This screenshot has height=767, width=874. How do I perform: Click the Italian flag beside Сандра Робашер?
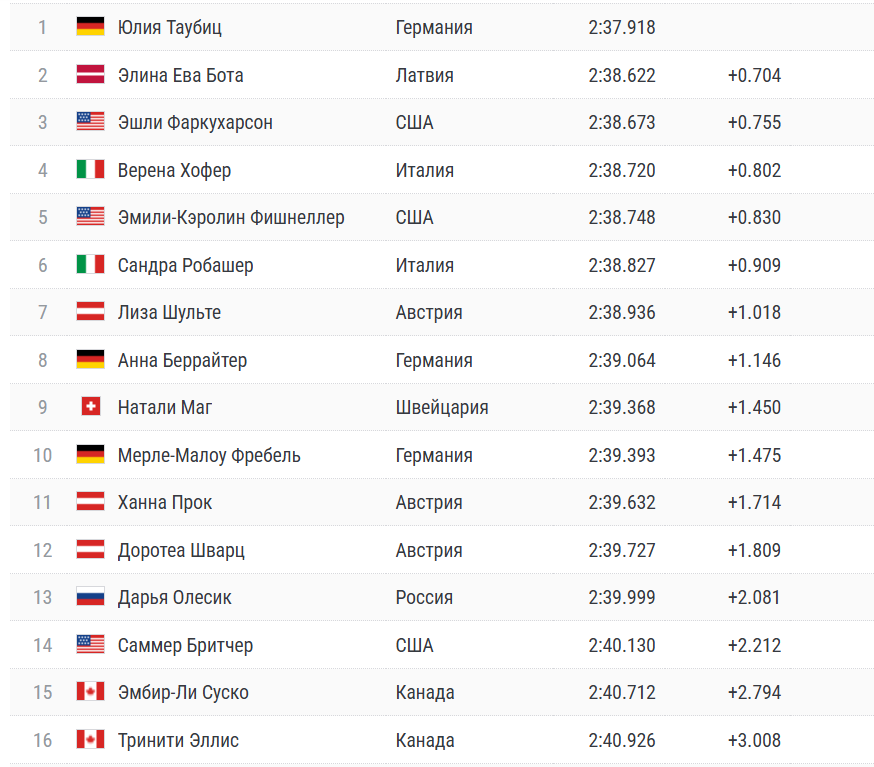tap(90, 265)
